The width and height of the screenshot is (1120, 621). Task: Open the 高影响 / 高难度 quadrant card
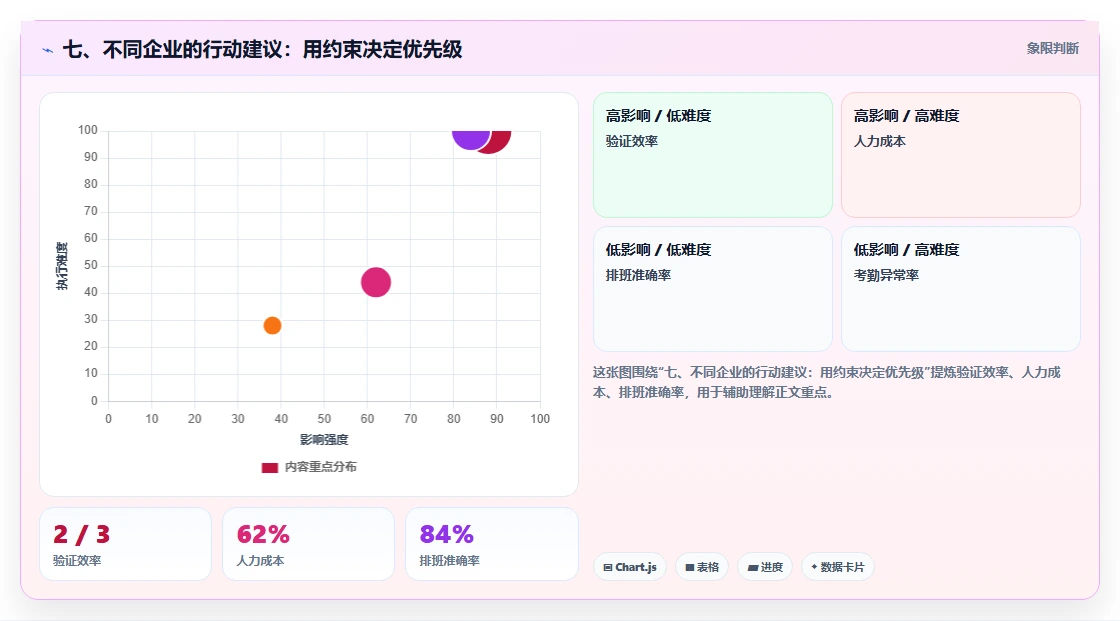961,154
